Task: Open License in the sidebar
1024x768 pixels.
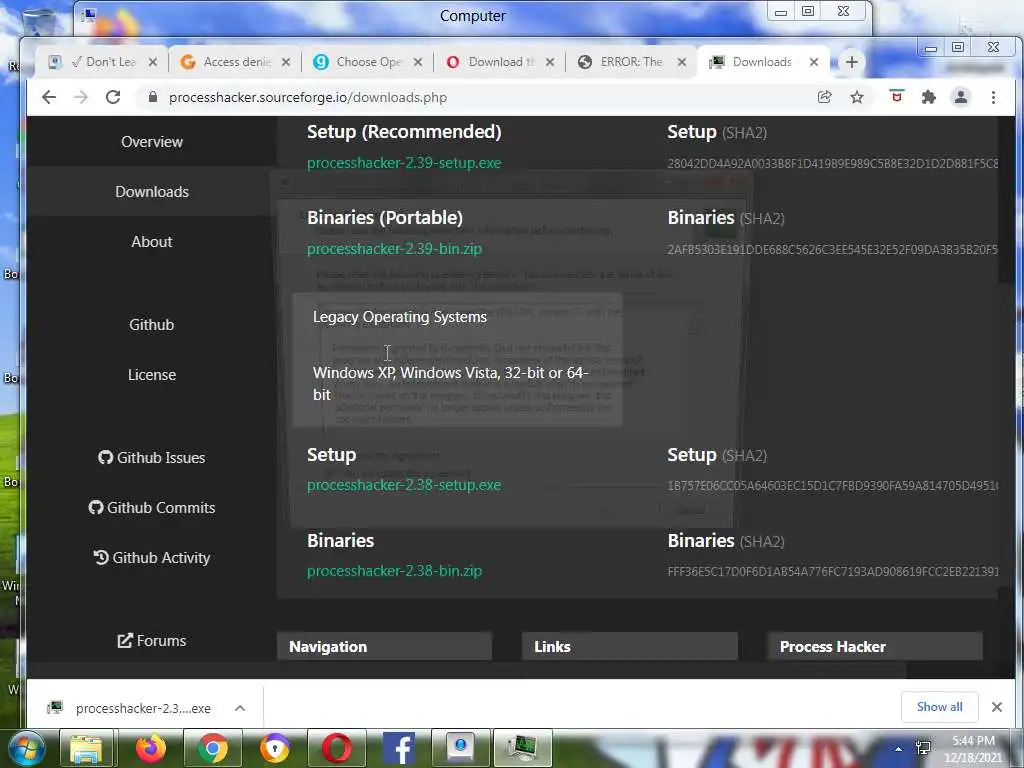Action: coord(152,375)
